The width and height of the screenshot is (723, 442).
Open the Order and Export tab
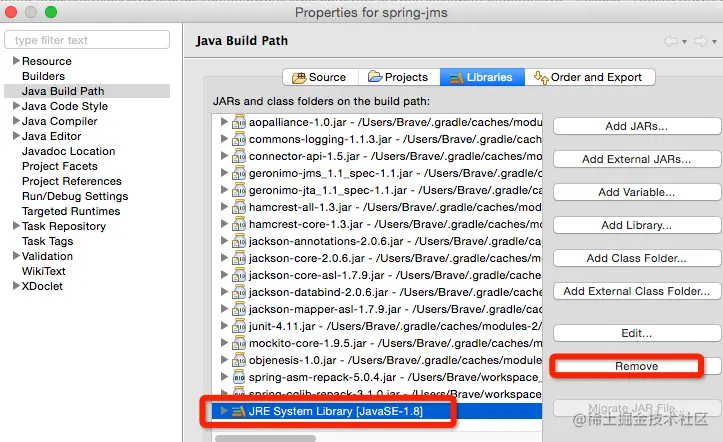point(590,77)
